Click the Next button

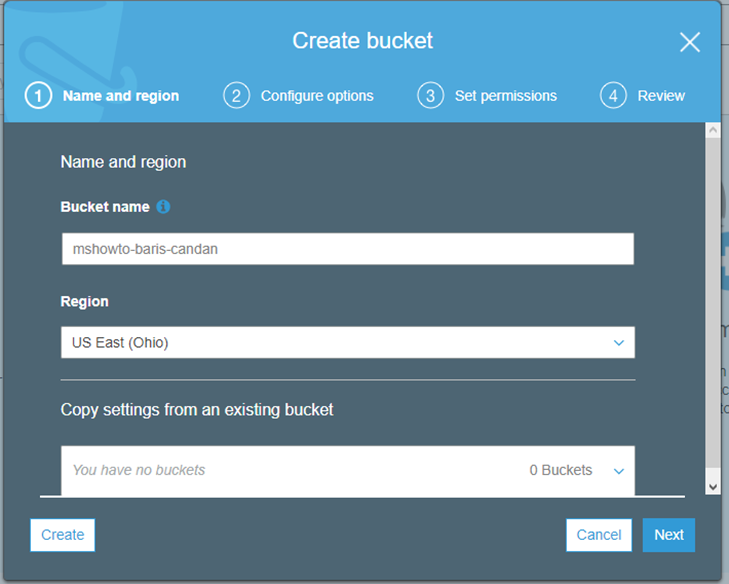click(669, 535)
